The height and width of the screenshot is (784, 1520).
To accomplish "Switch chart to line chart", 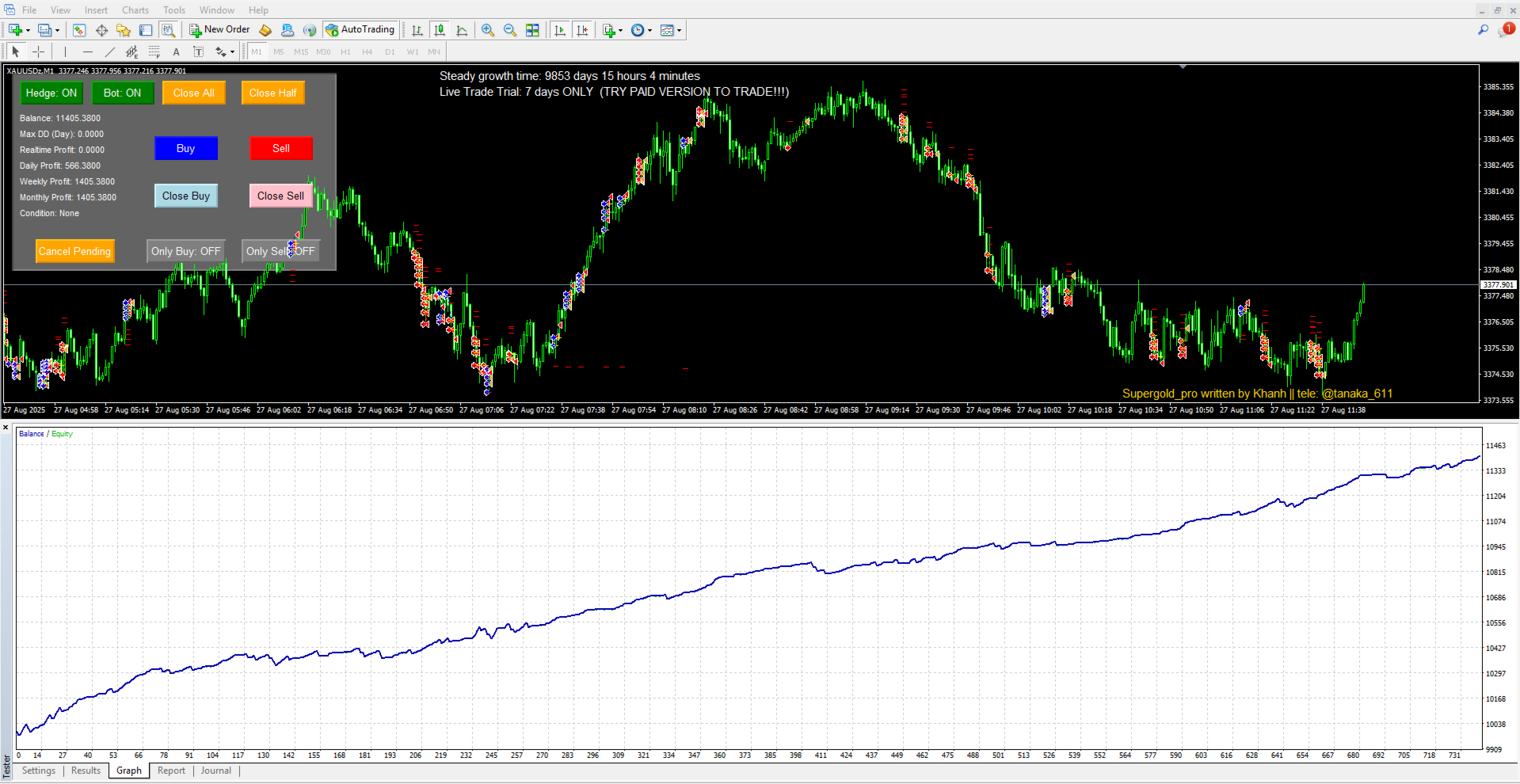I will [462, 30].
